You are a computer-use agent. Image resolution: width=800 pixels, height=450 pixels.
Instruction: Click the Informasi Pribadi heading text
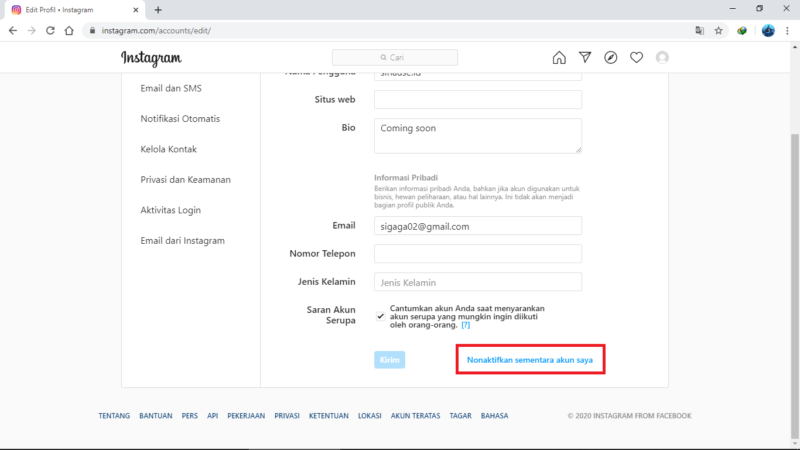coord(406,178)
